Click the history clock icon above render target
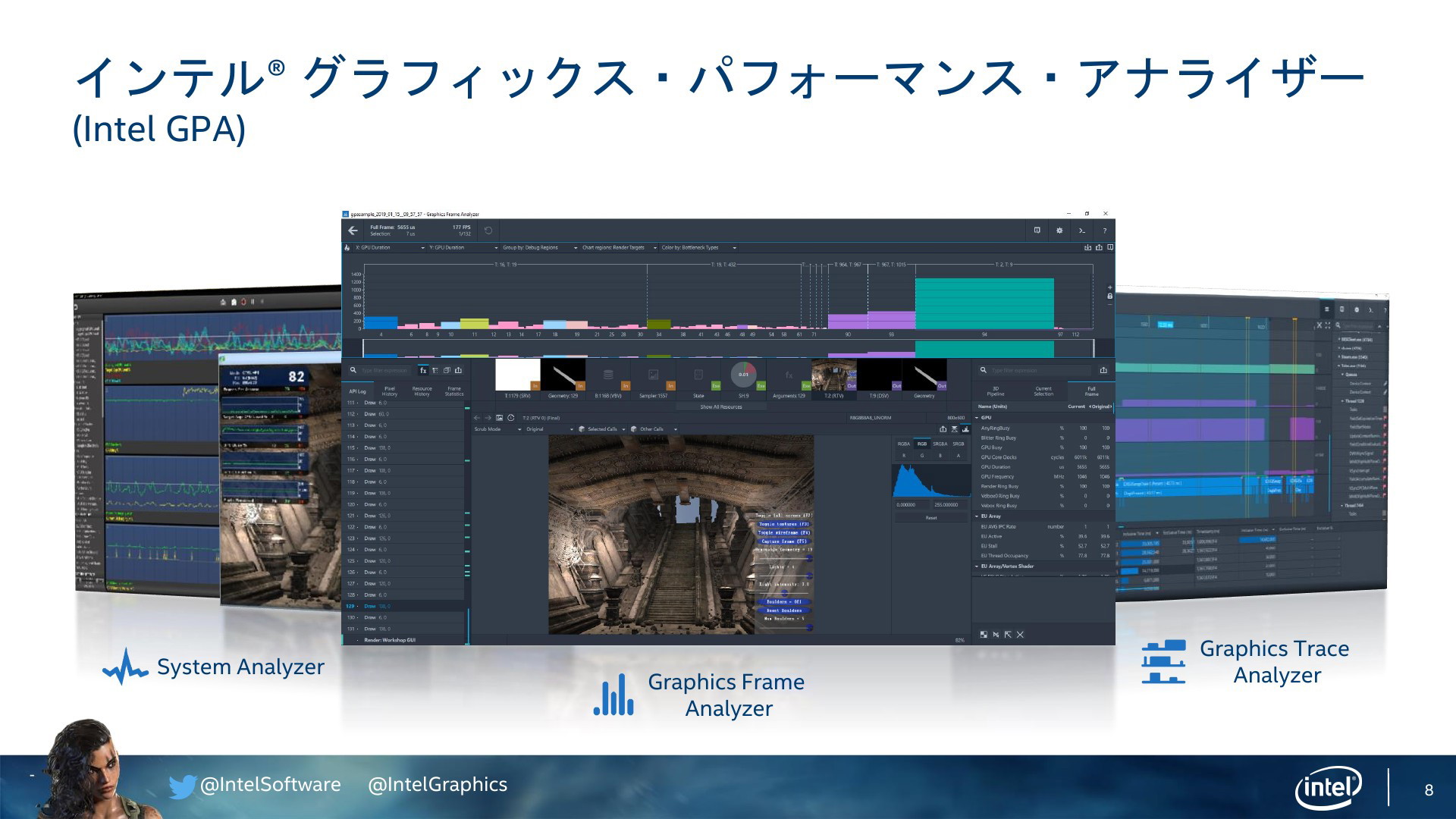 click(510, 418)
